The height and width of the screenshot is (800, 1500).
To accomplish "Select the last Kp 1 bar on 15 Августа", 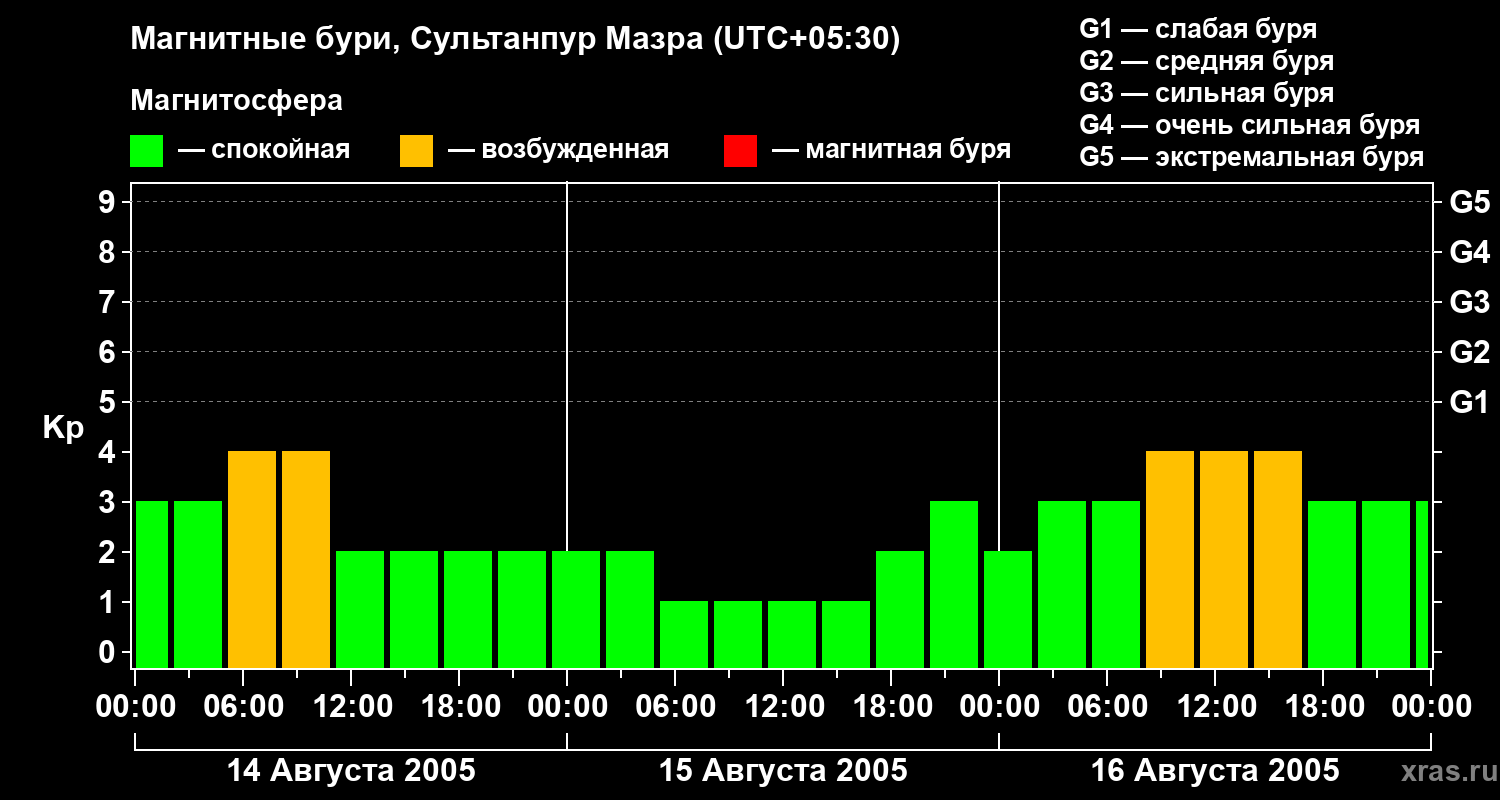I will point(846,635).
